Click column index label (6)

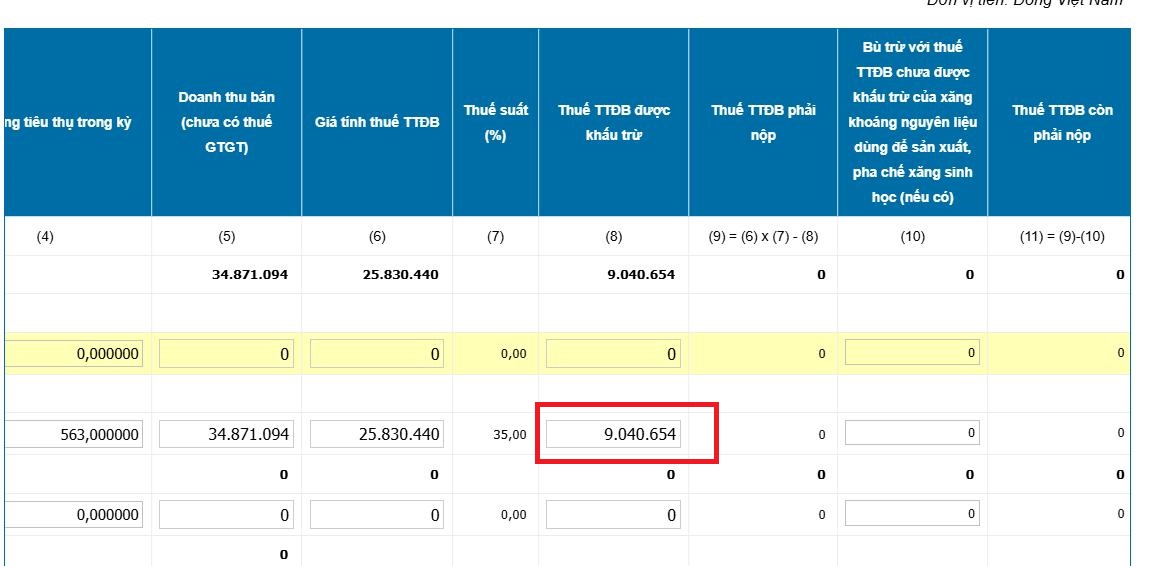point(377,237)
